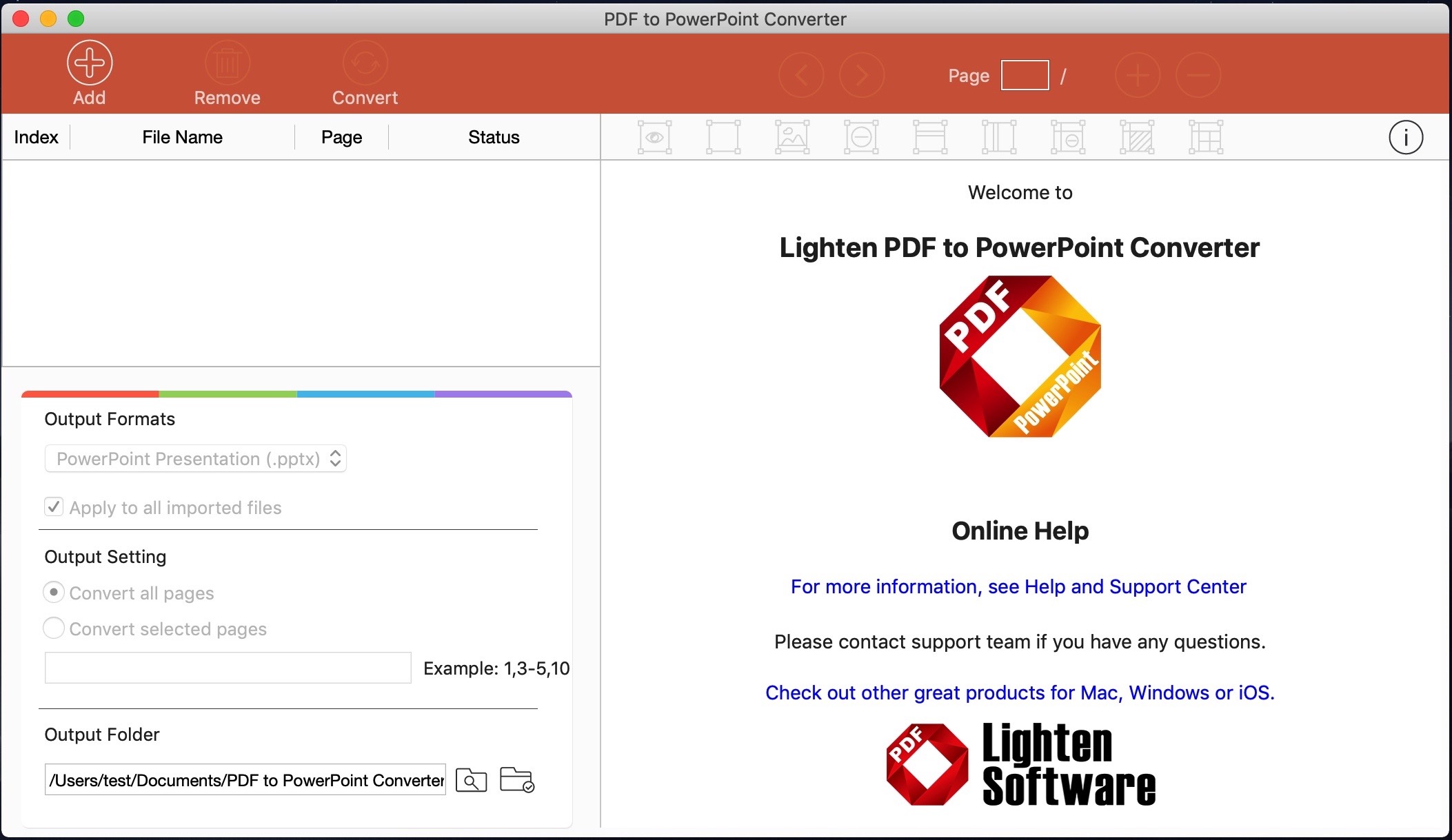The height and width of the screenshot is (840, 1452).
Task: Click the selected pages range field
Action: [x=228, y=668]
